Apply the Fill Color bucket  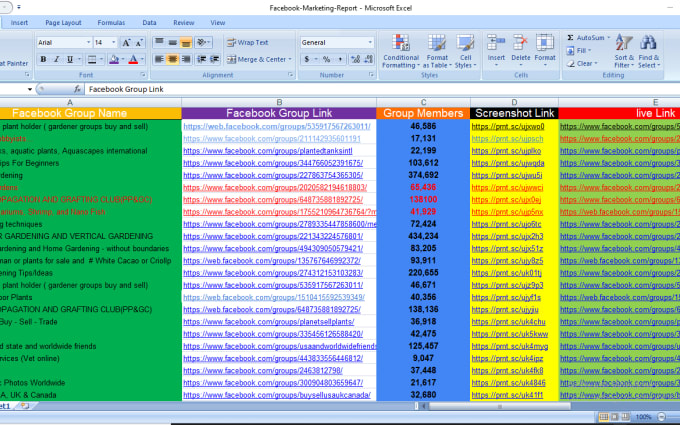point(114,59)
